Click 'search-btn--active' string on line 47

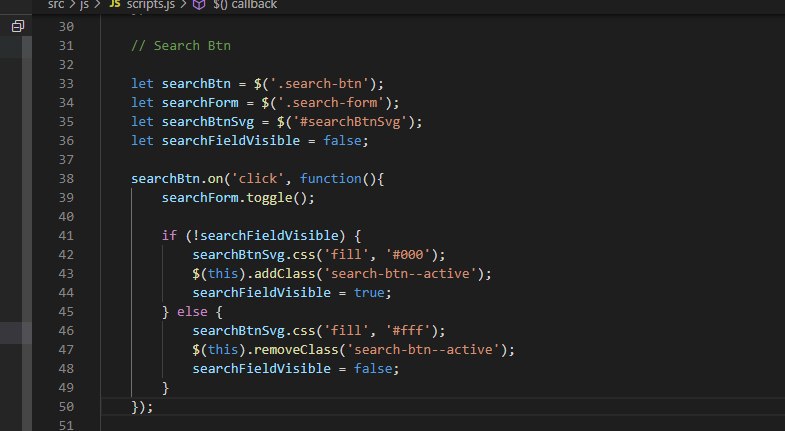click(423, 350)
